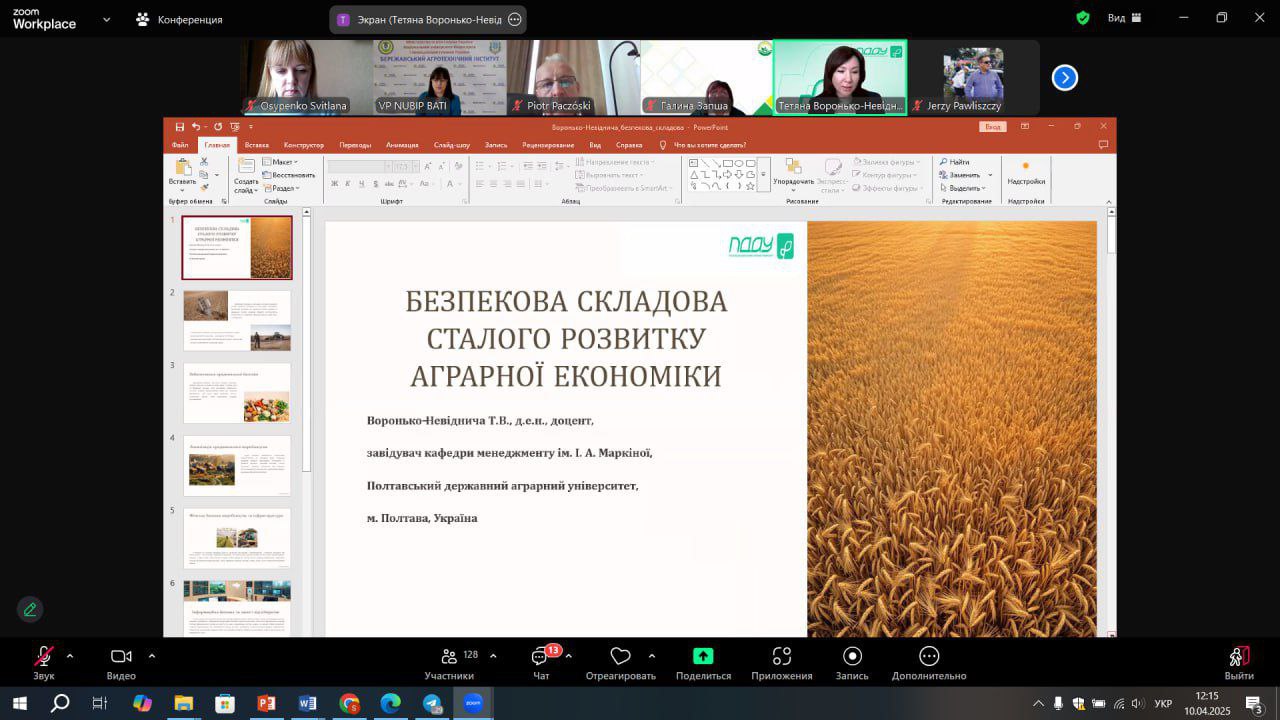1280x720 pixels.
Task: Expand audio options arrow next to Звук
Action: coord(70,656)
